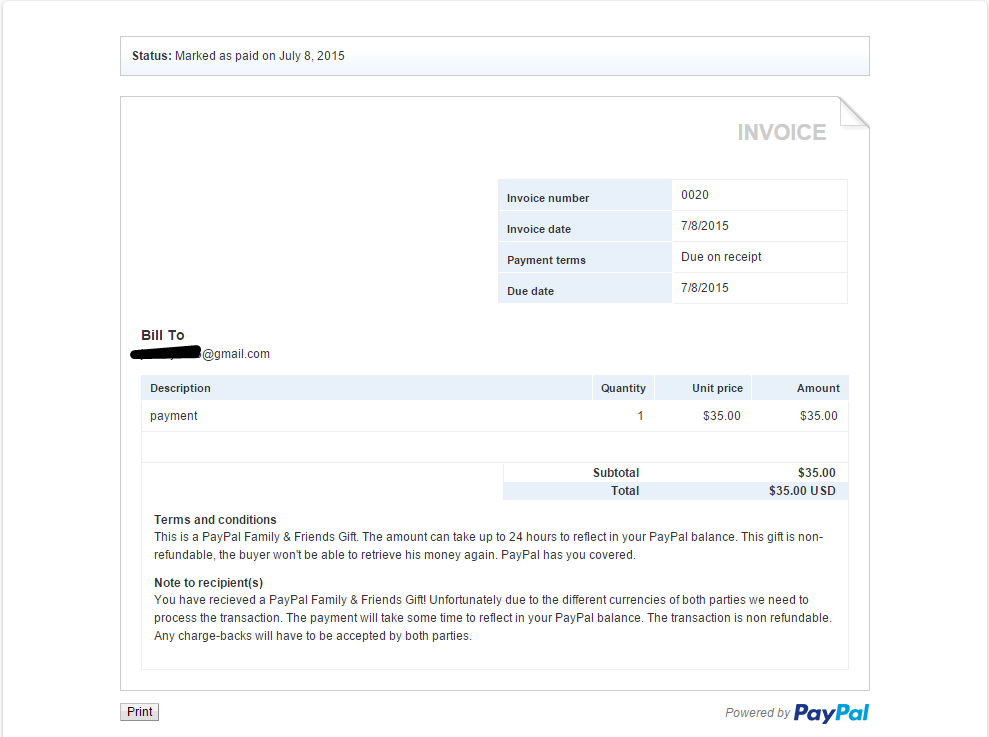Click the 'Invoice number' label
Screen dimensions: 989x737
point(547,198)
